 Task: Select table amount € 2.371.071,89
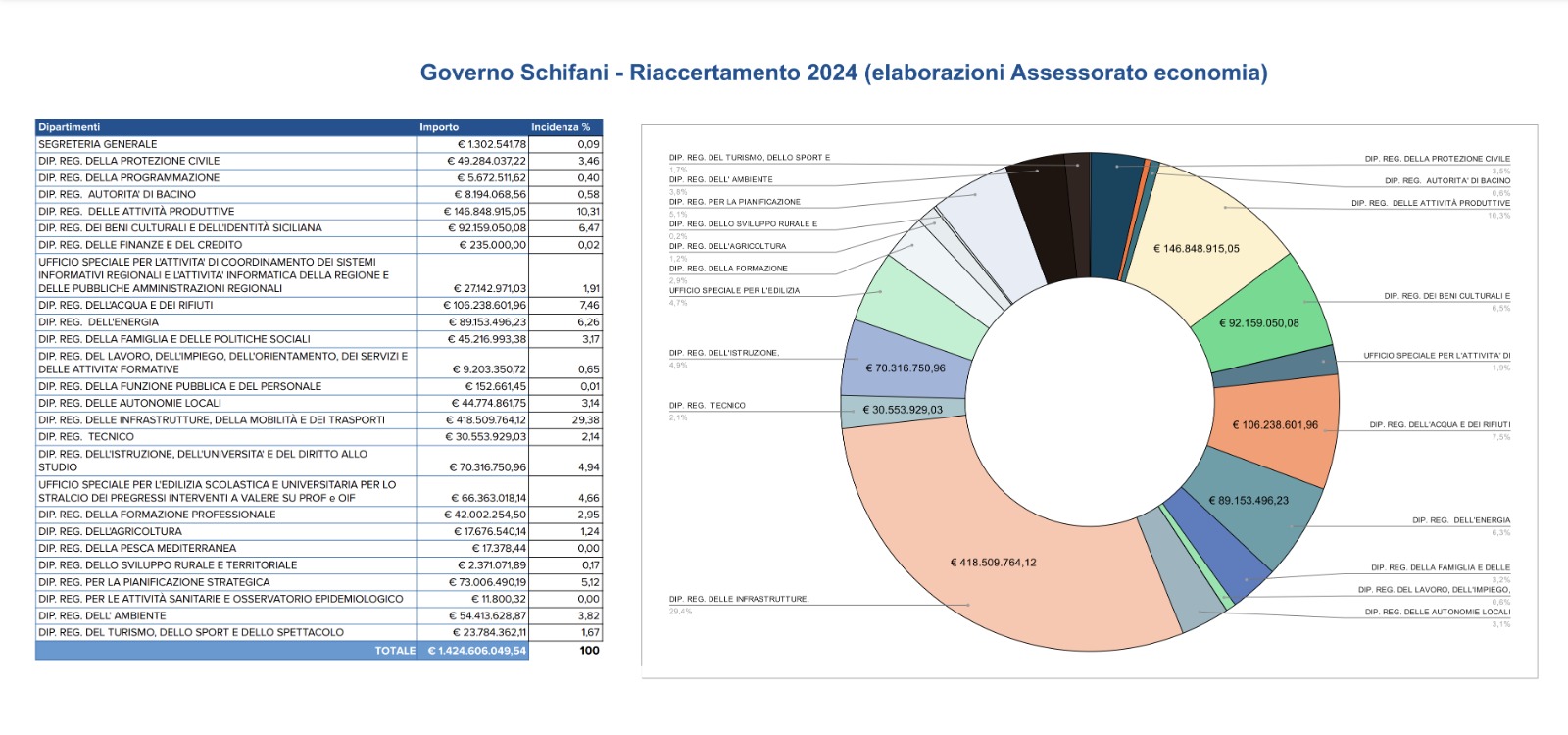tap(492, 564)
